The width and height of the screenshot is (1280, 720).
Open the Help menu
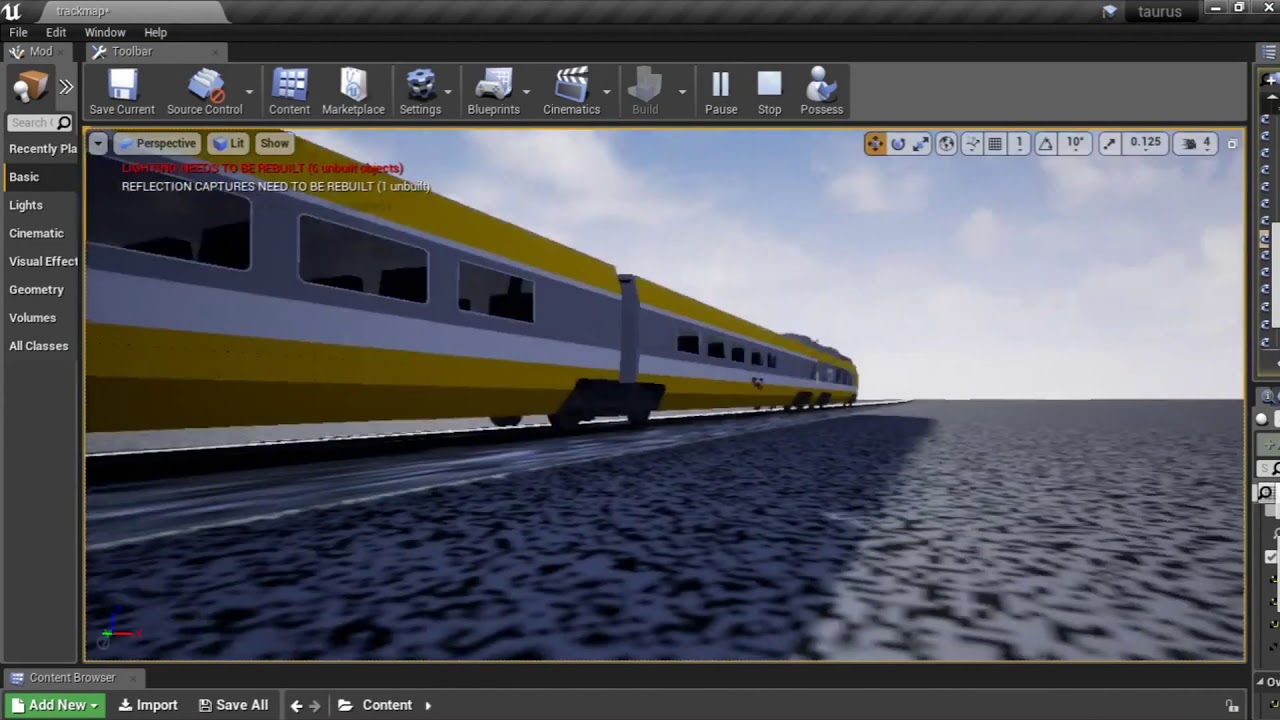point(155,32)
